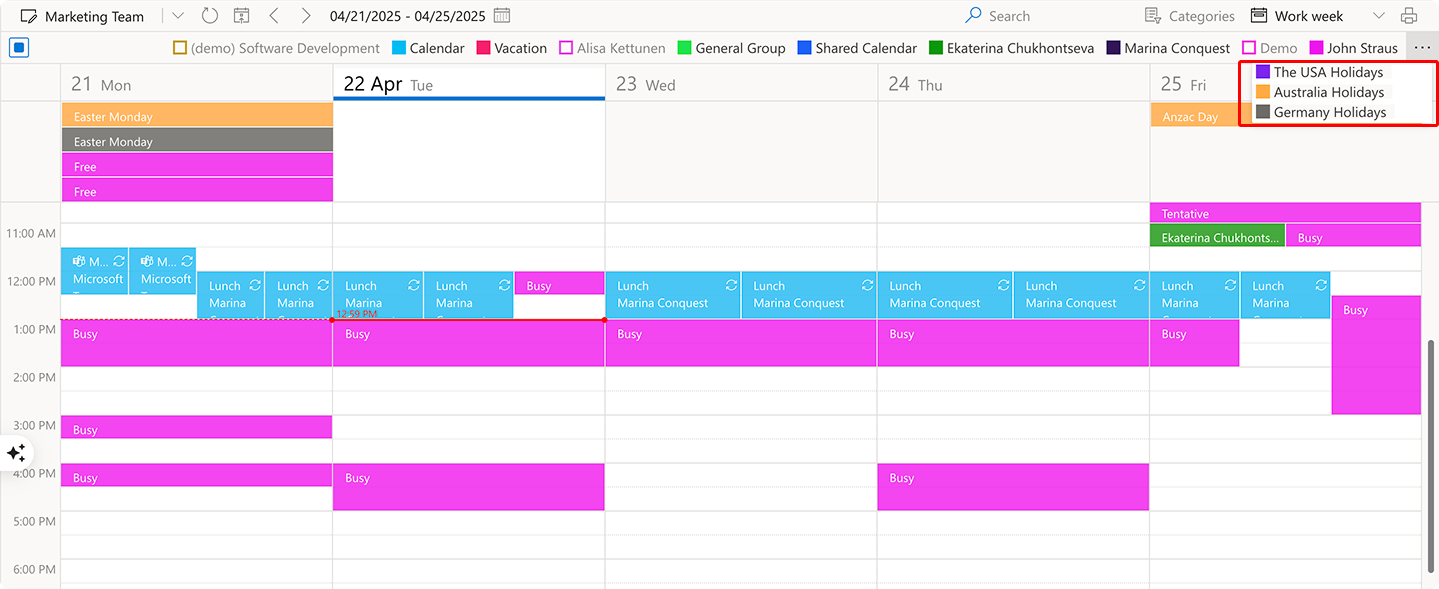The height and width of the screenshot is (589, 1439).
Task: Open Wednesday 1:00 PM Busy event
Action: click(x=741, y=343)
